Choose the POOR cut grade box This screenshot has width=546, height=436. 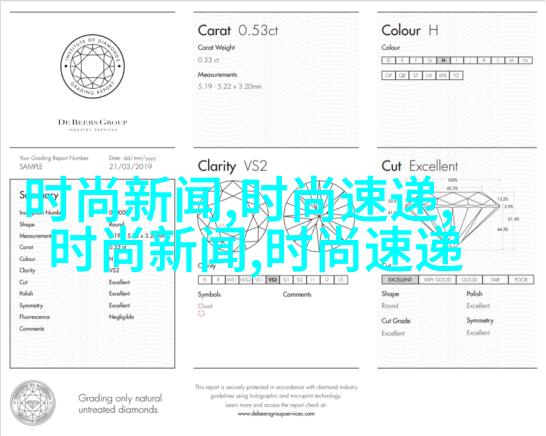(521, 280)
